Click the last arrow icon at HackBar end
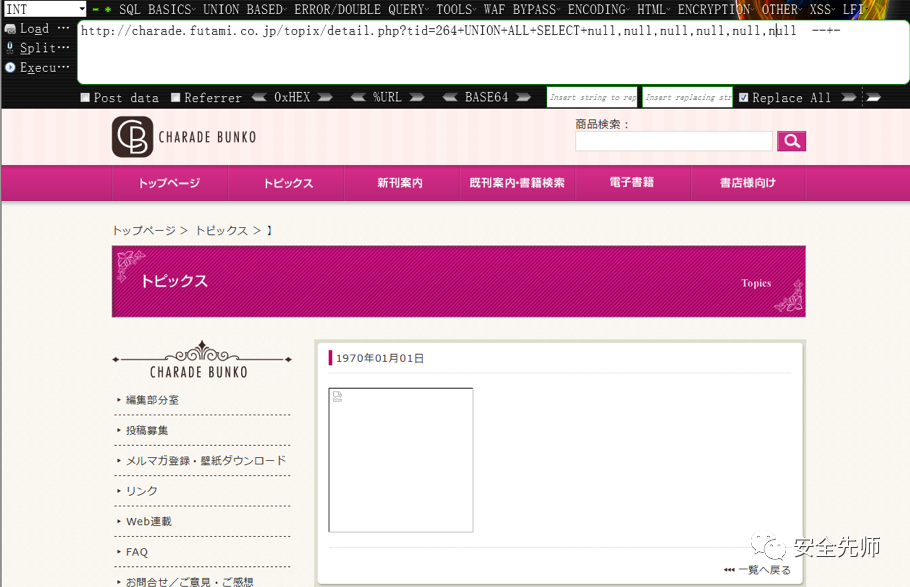The width and height of the screenshot is (910, 587). tap(874, 98)
